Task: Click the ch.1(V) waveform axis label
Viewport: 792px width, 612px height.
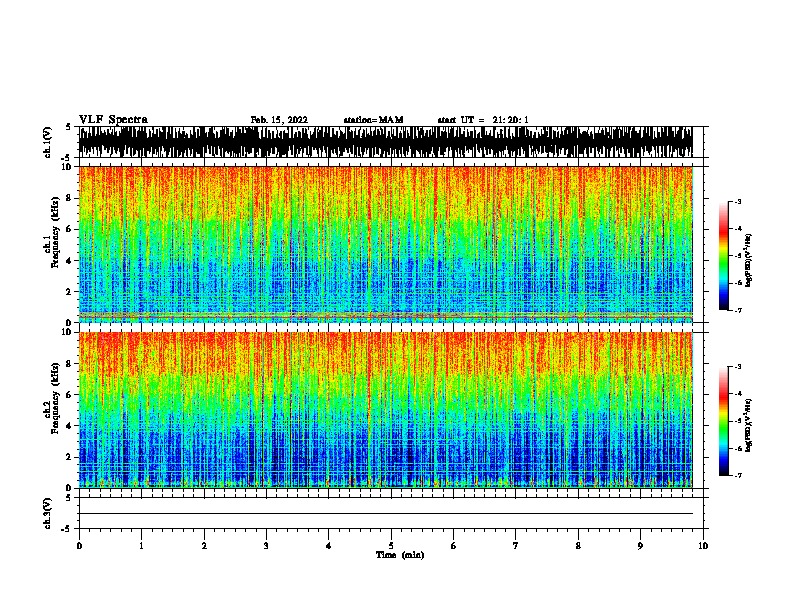Action: [48, 142]
